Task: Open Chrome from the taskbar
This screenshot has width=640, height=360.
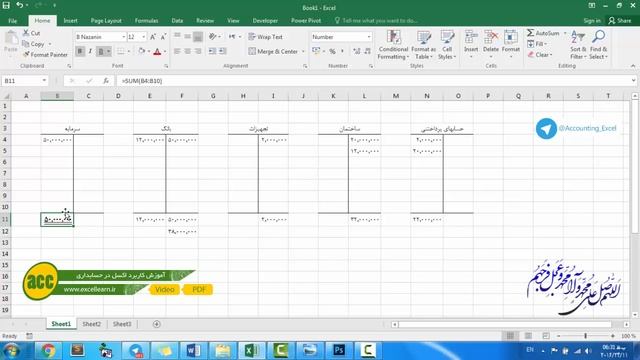Action: (48, 350)
